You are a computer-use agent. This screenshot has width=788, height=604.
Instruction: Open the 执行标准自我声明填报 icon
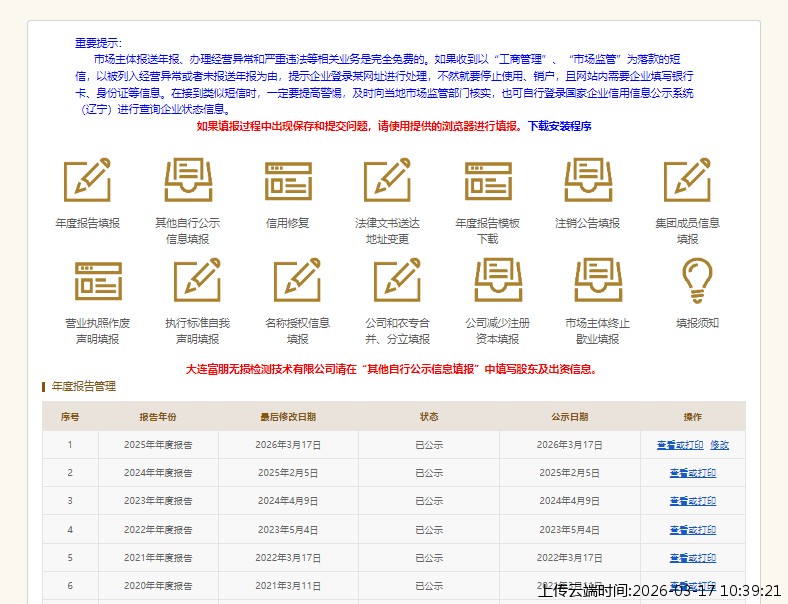click(197, 281)
